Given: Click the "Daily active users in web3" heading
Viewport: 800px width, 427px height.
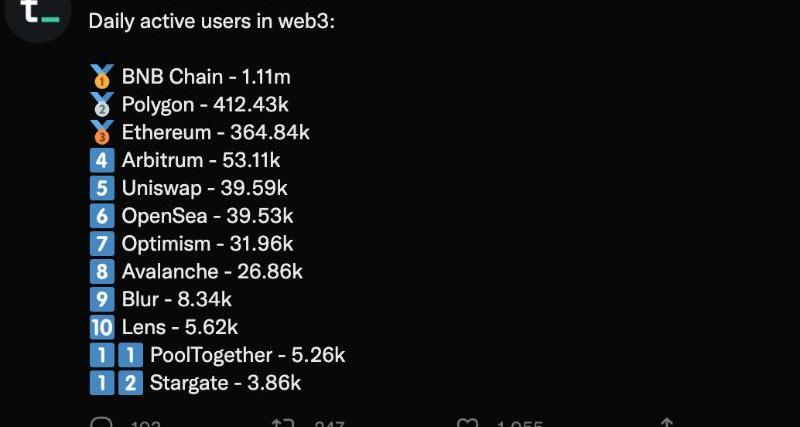Looking at the screenshot, I should [211, 20].
